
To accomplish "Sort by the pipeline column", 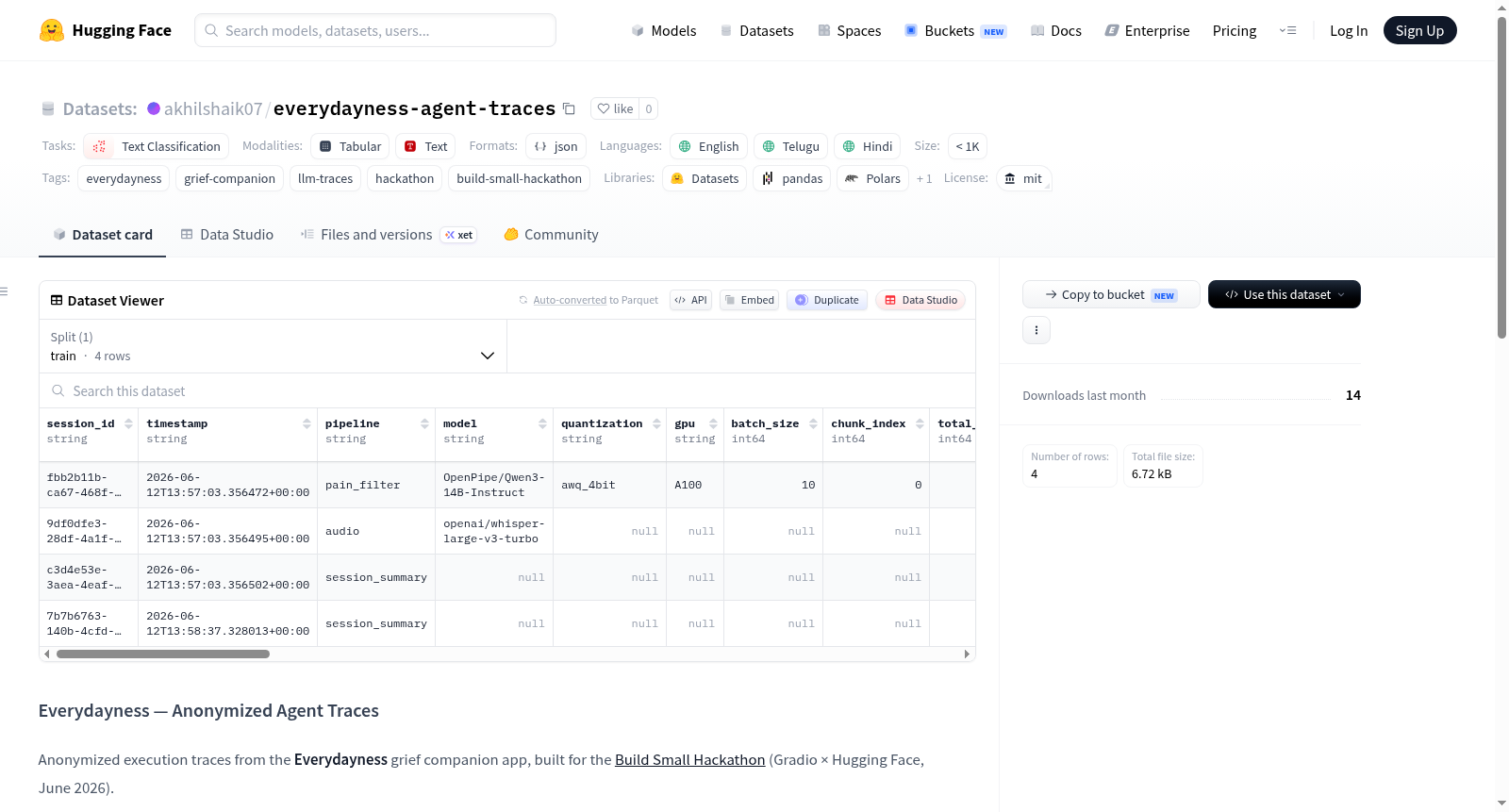I will 424,423.
